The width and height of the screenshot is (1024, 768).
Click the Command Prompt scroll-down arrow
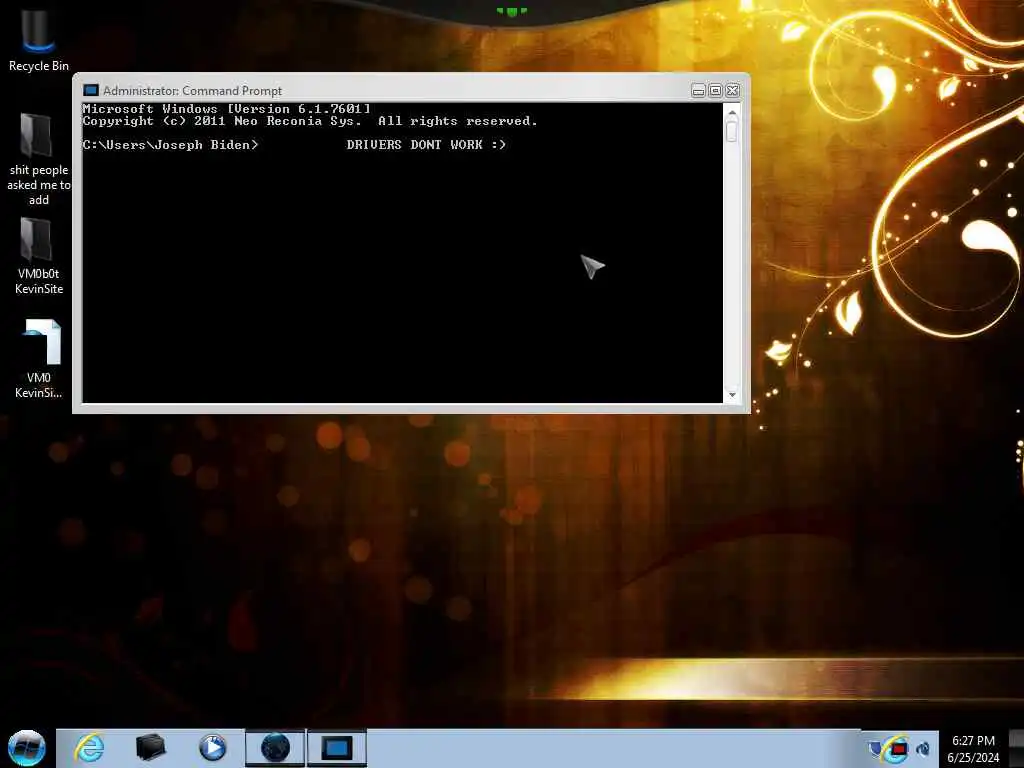click(x=732, y=394)
